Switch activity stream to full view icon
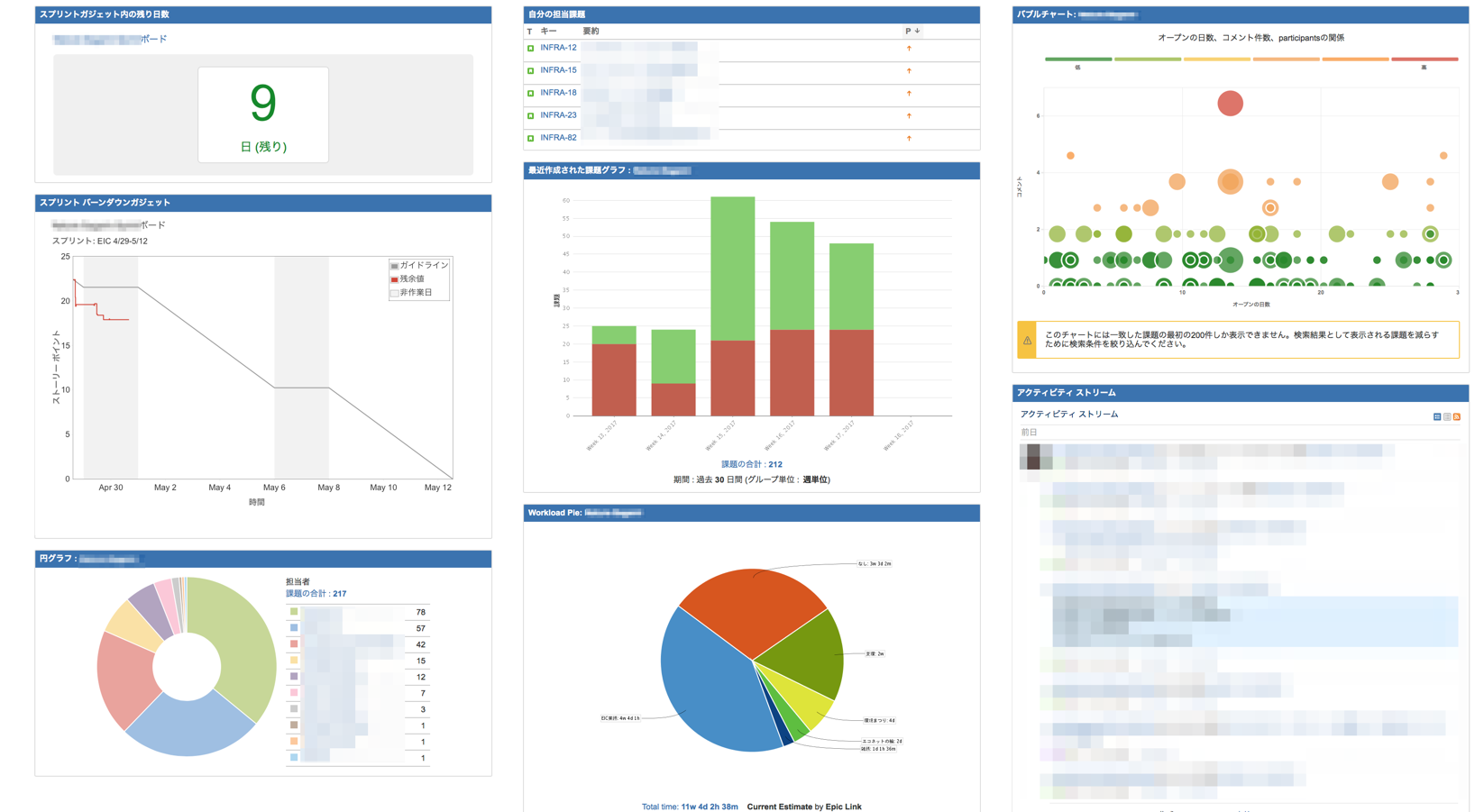The width and height of the screenshot is (1484, 812). 1437,417
